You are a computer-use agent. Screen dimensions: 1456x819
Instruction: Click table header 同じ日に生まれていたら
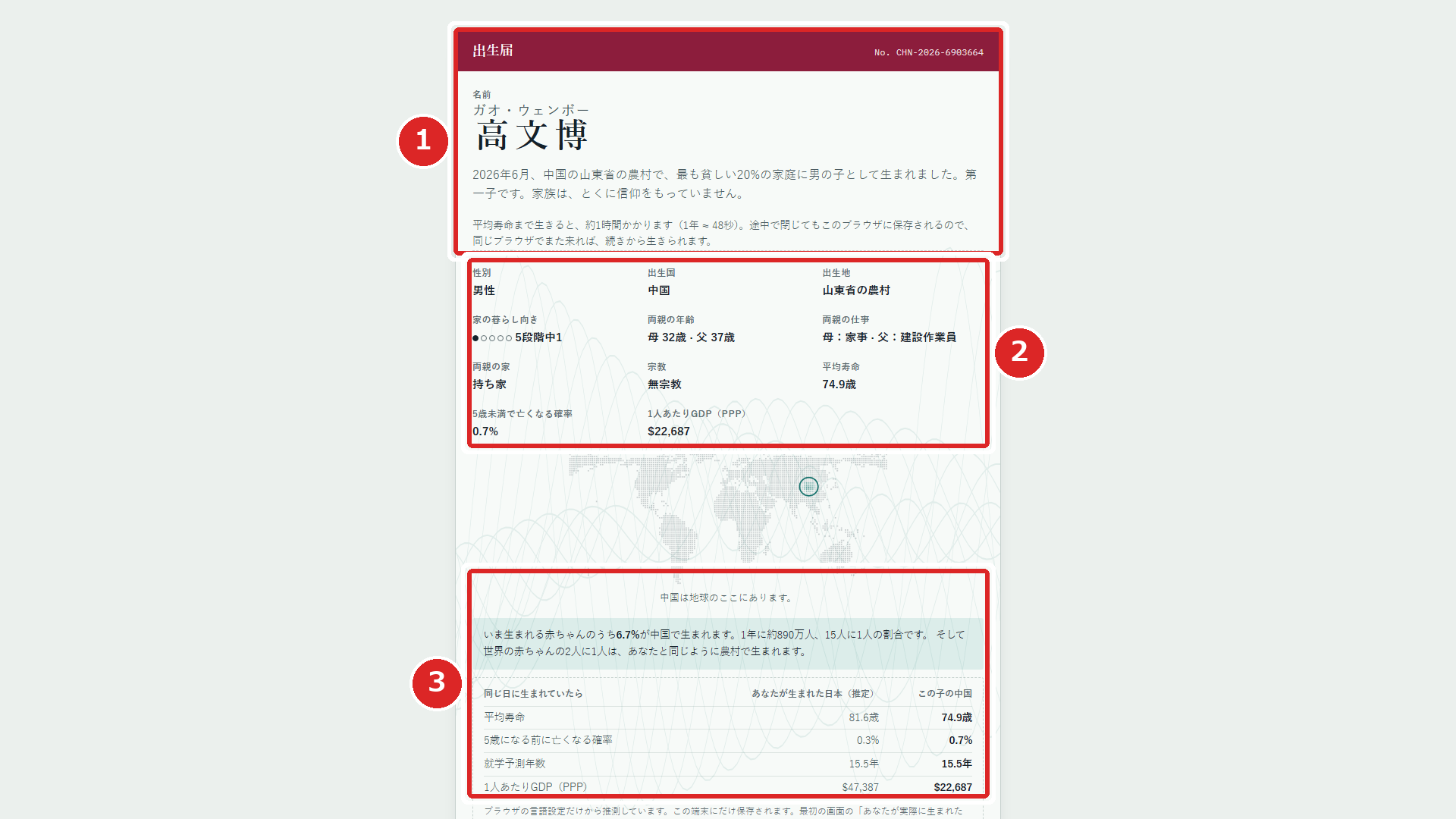[x=533, y=694]
